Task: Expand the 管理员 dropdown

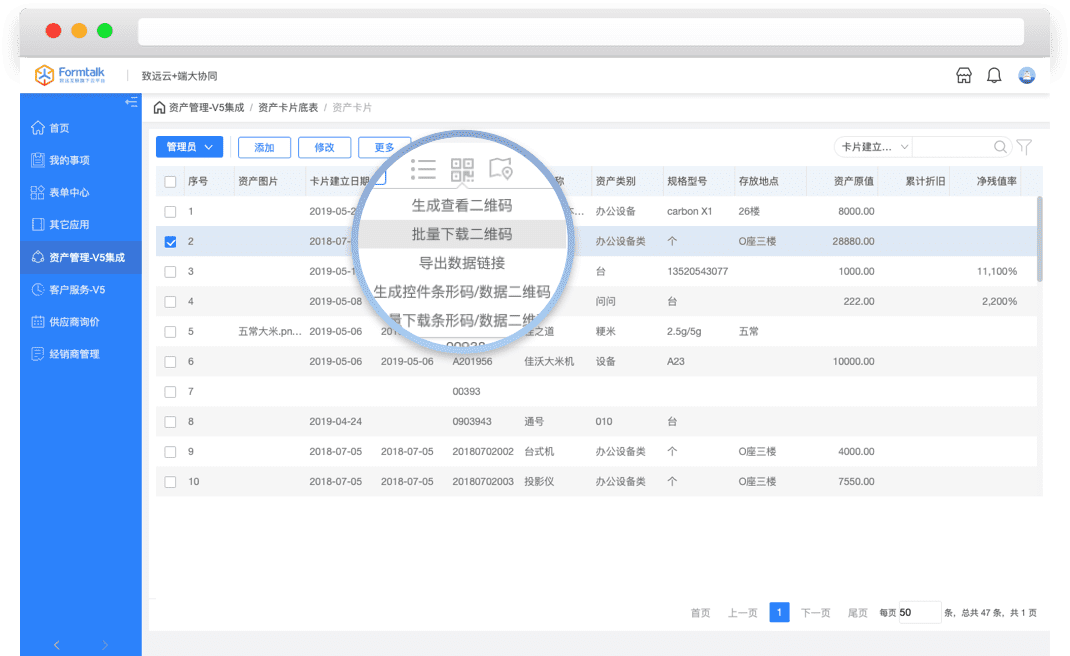Action: [x=189, y=147]
